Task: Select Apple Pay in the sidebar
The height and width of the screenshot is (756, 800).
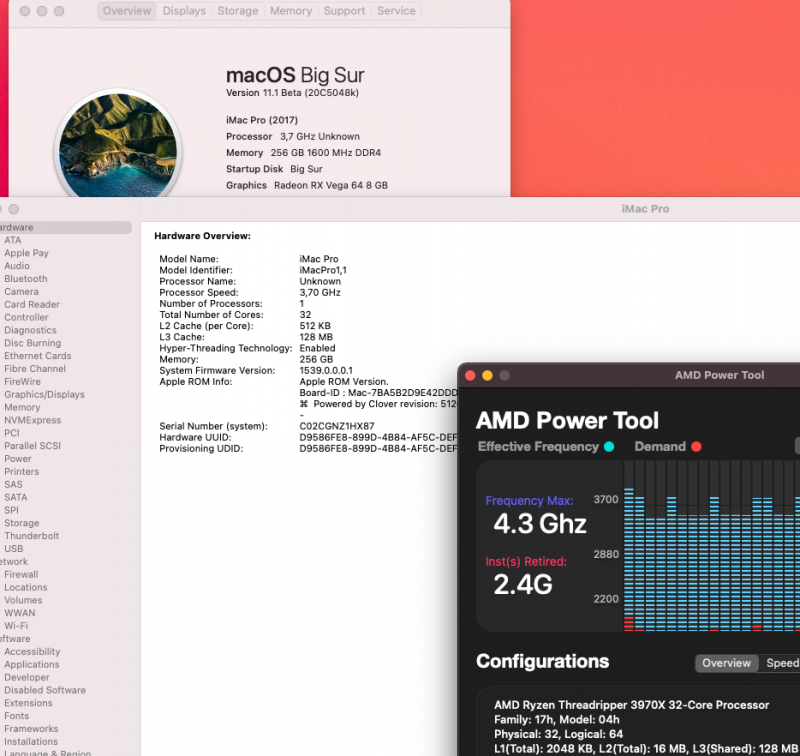Action: [x=27, y=253]
